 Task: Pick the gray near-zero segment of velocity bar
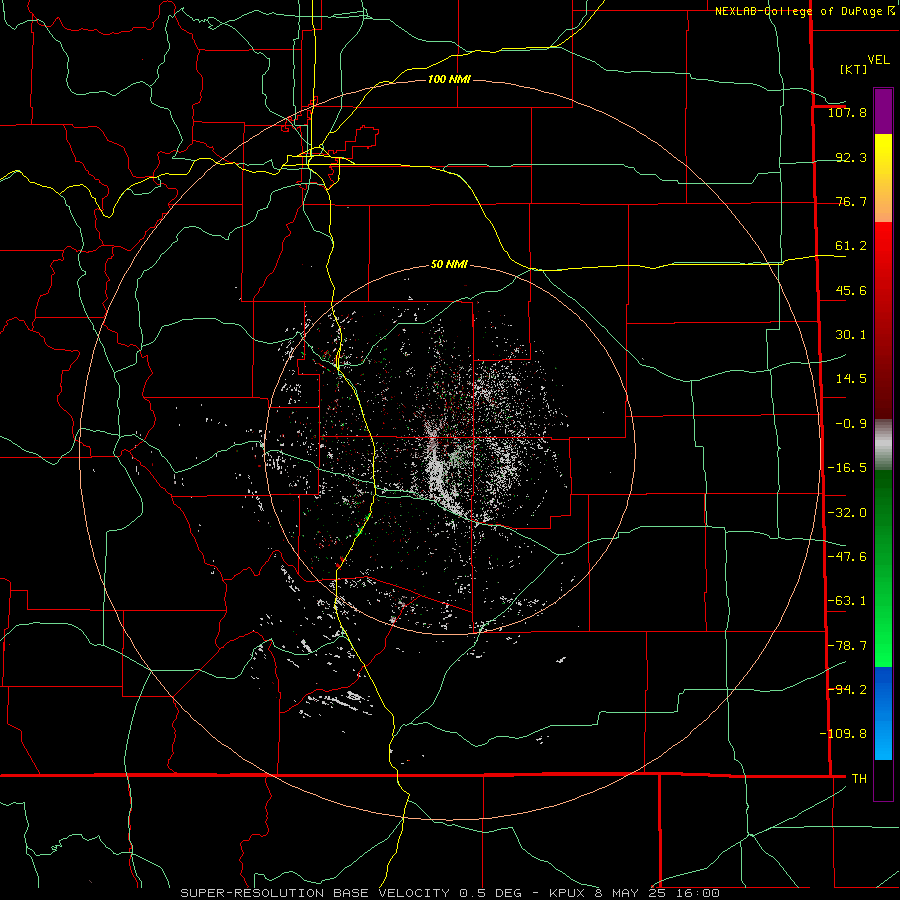pyautogui.click(x=883, y=445)
